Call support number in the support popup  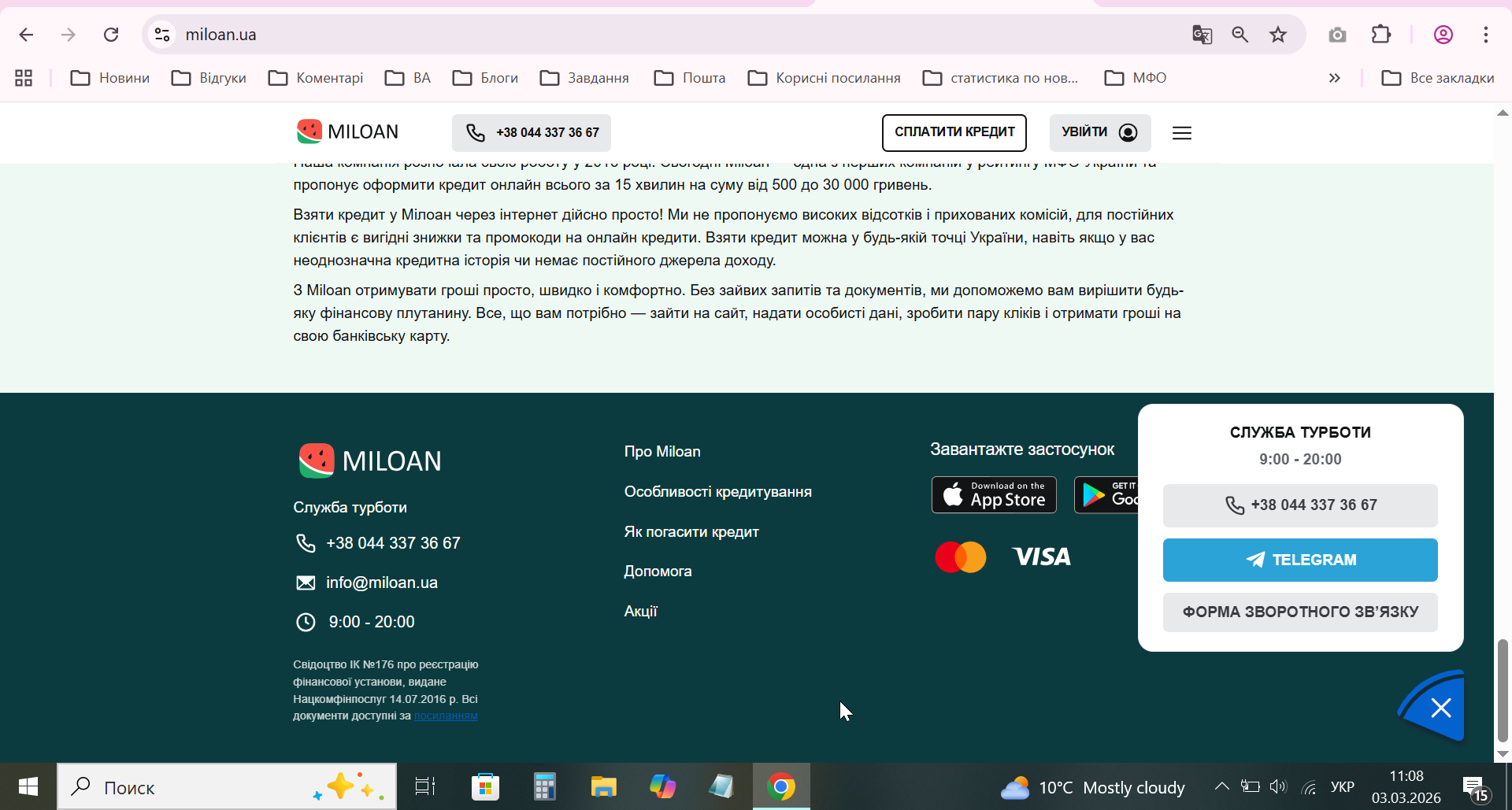(x=1300, y=505)
